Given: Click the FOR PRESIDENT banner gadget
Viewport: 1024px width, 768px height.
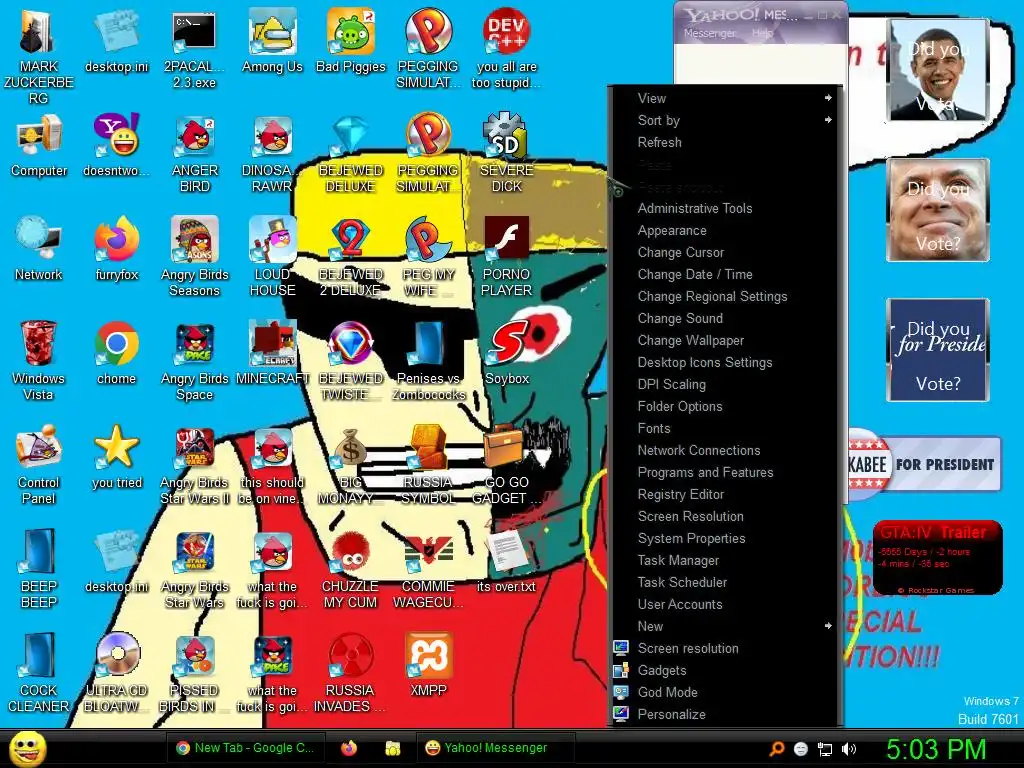Looking at the screenshot, I should click(924, 464).
